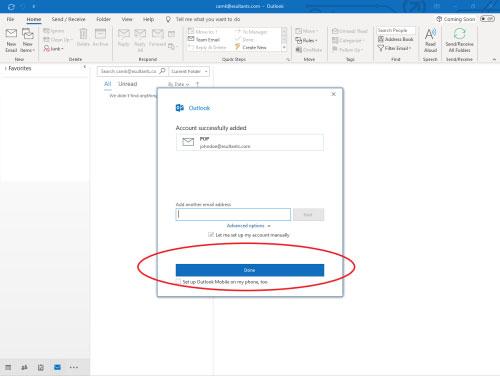Open the Help ribbon tab
The height and width of the screenshot is (376, 500).
(x=148, y=19)
